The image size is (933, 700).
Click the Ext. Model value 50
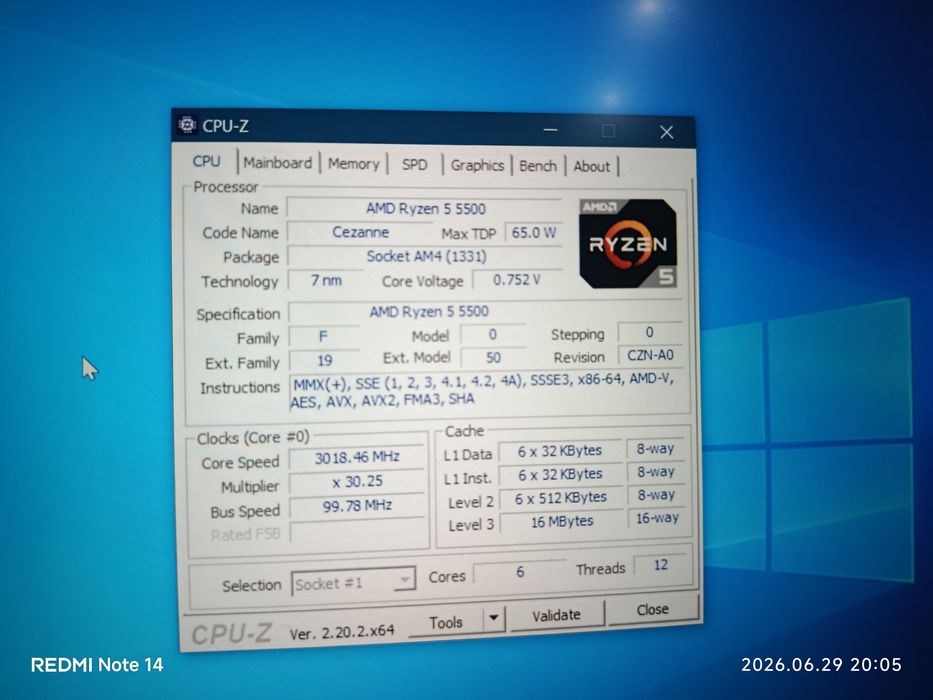tap(493, 357)
